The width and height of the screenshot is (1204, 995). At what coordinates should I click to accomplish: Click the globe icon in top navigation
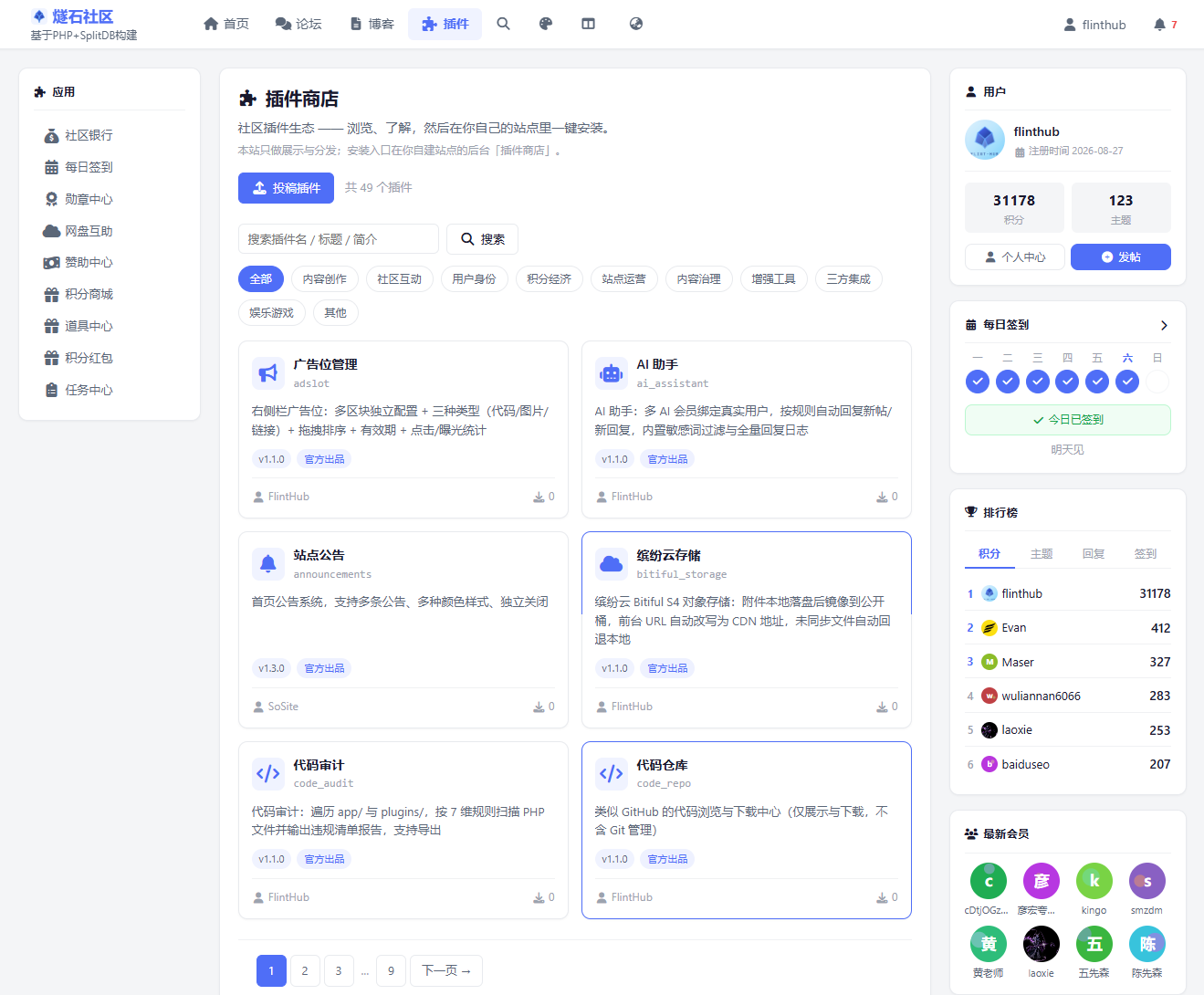[x=636, y=24]
